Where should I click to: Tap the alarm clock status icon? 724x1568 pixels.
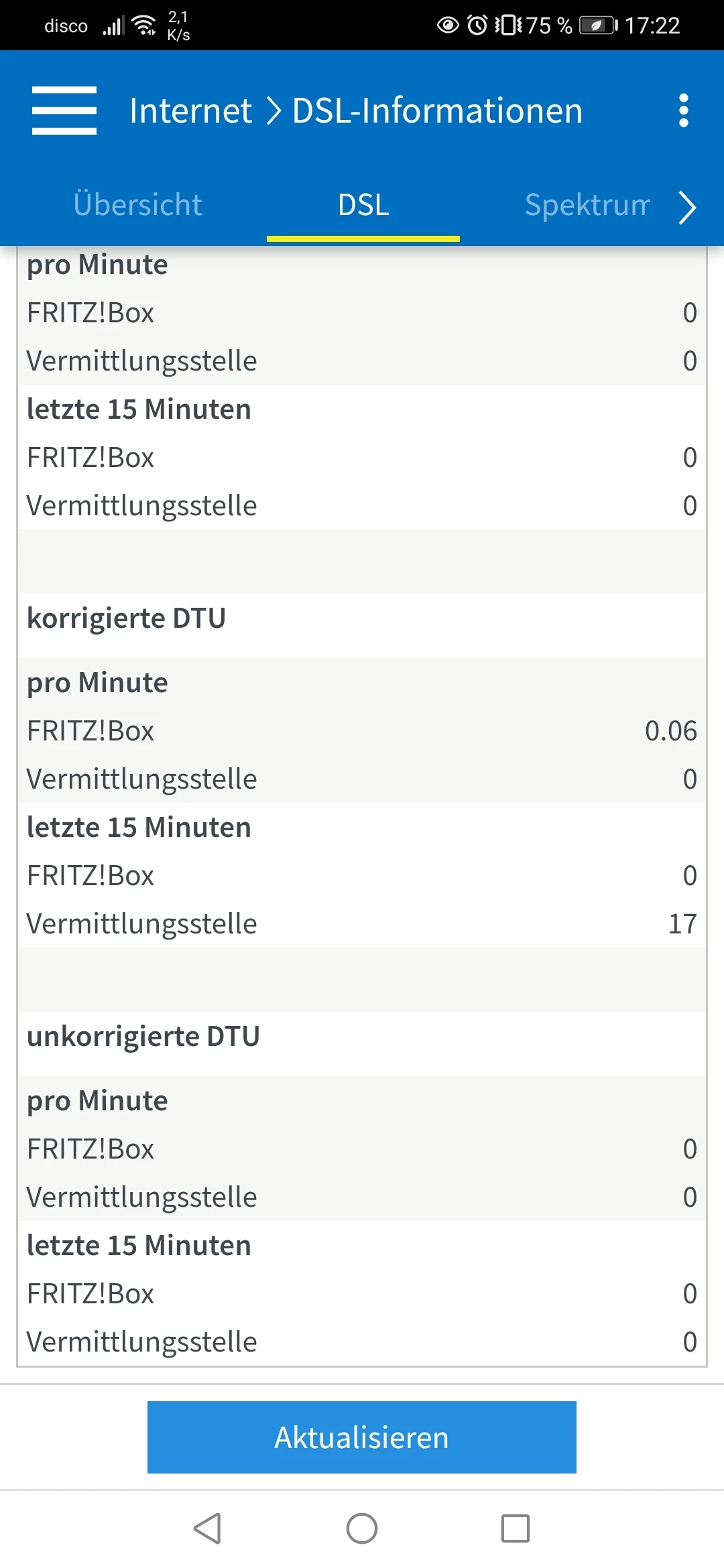[477, 25]
